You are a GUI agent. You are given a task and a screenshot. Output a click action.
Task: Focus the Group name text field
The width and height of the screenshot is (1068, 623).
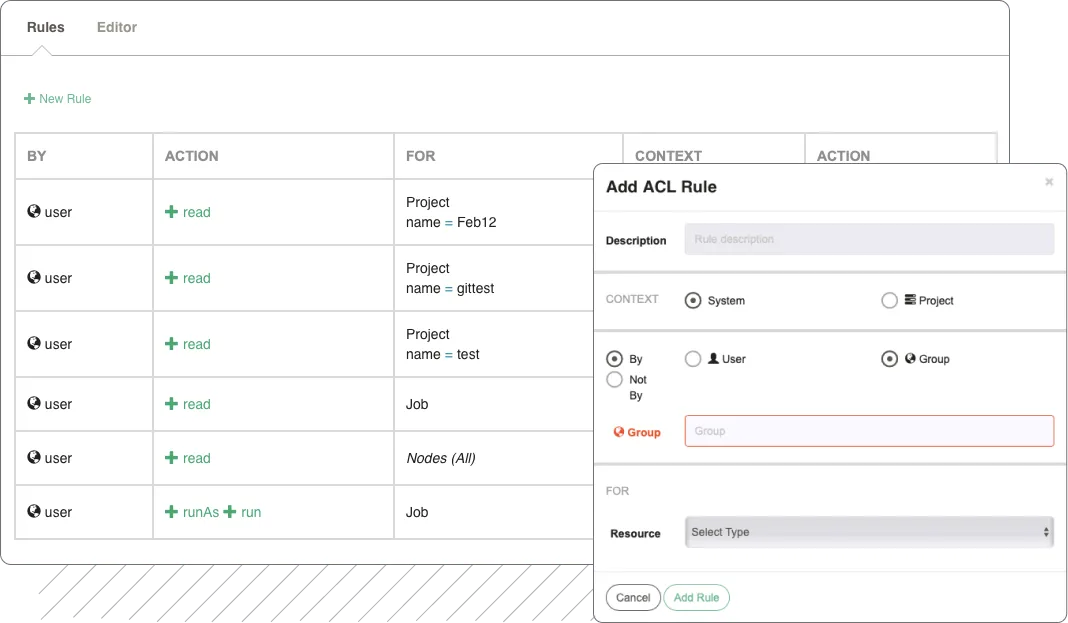click(869, 431)
